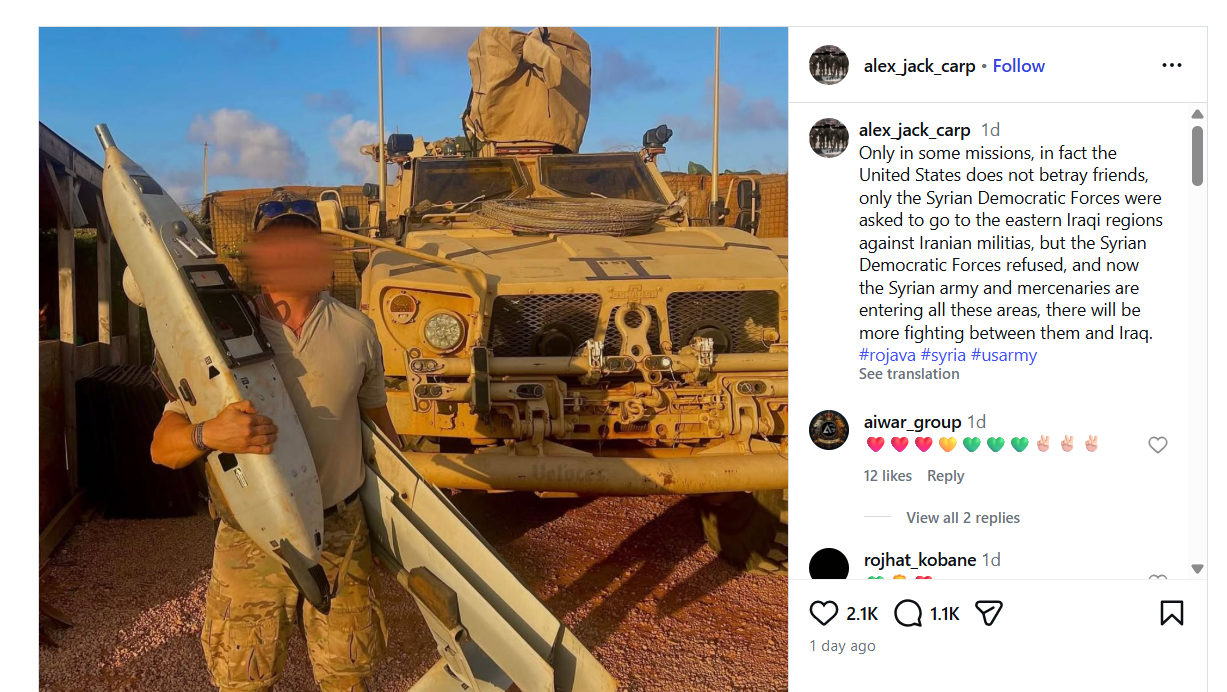Click alex_jack_carp avatar beside caption

coord(829,138)
